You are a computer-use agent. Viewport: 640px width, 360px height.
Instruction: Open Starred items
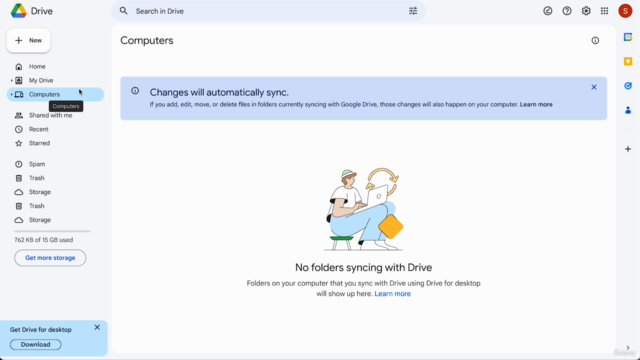(x=39, y=143)
